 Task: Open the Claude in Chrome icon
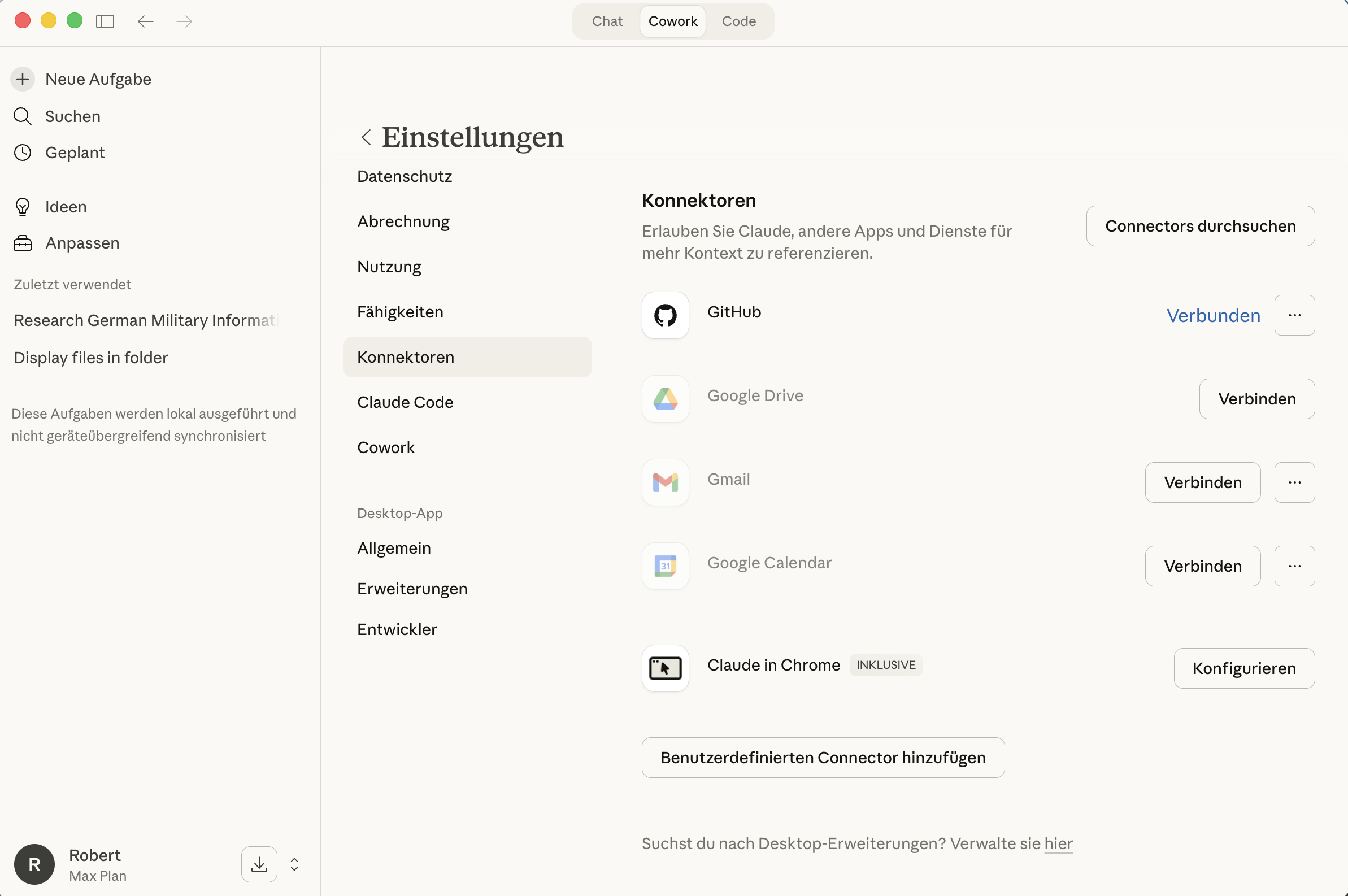coord(664,667)
